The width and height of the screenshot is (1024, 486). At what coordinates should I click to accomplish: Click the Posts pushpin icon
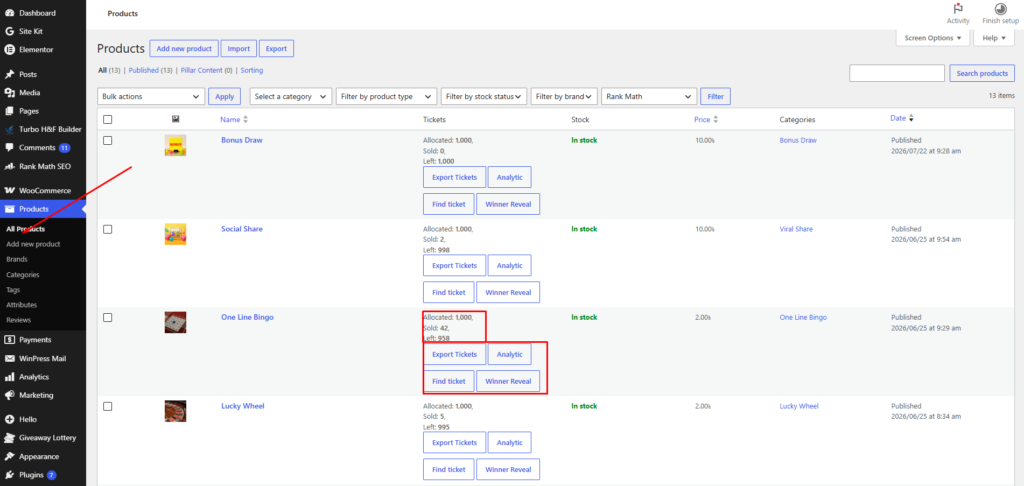click(10, 74)
